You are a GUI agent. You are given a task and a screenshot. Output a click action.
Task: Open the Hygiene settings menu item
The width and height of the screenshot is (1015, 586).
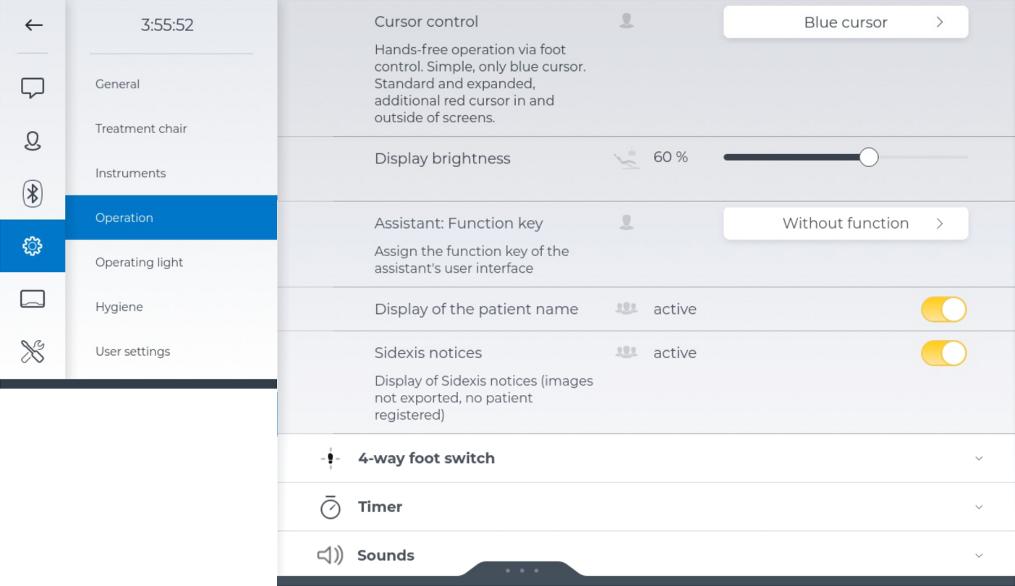tap(119, 307)
